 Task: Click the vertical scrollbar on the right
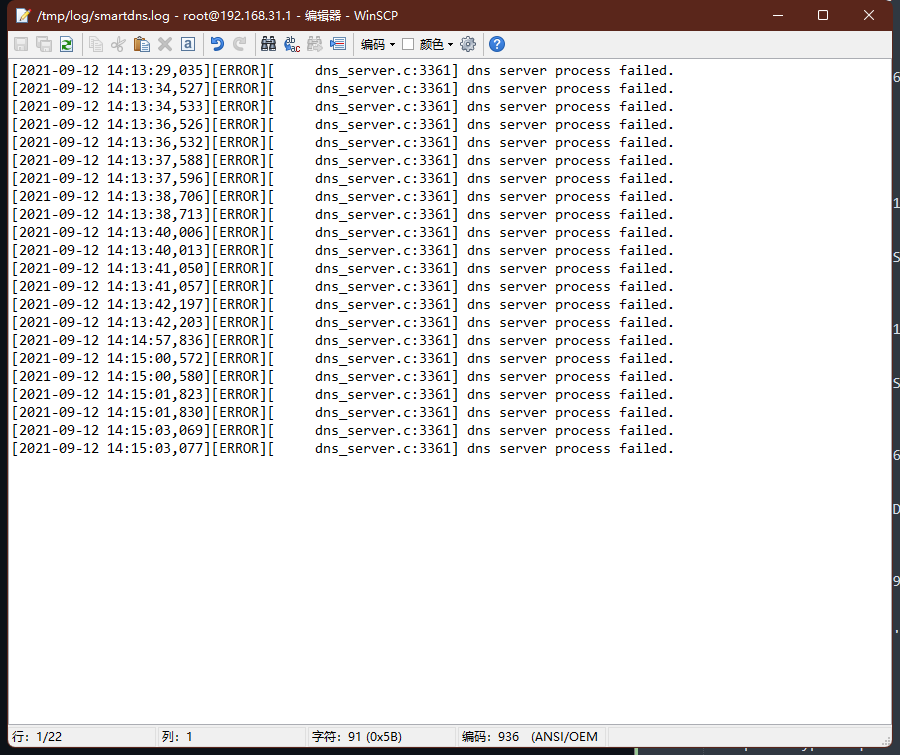click(x=893, y=400)
